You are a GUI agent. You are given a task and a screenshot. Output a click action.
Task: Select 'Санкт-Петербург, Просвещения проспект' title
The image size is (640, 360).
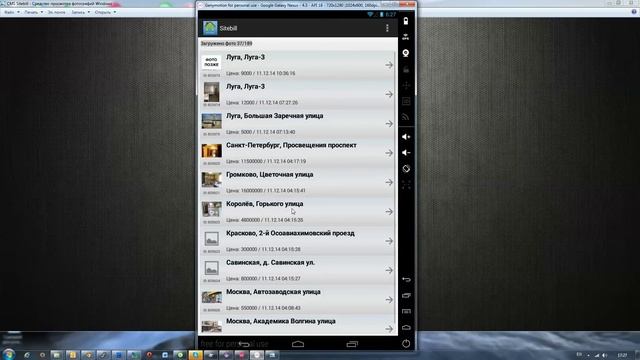291,145
